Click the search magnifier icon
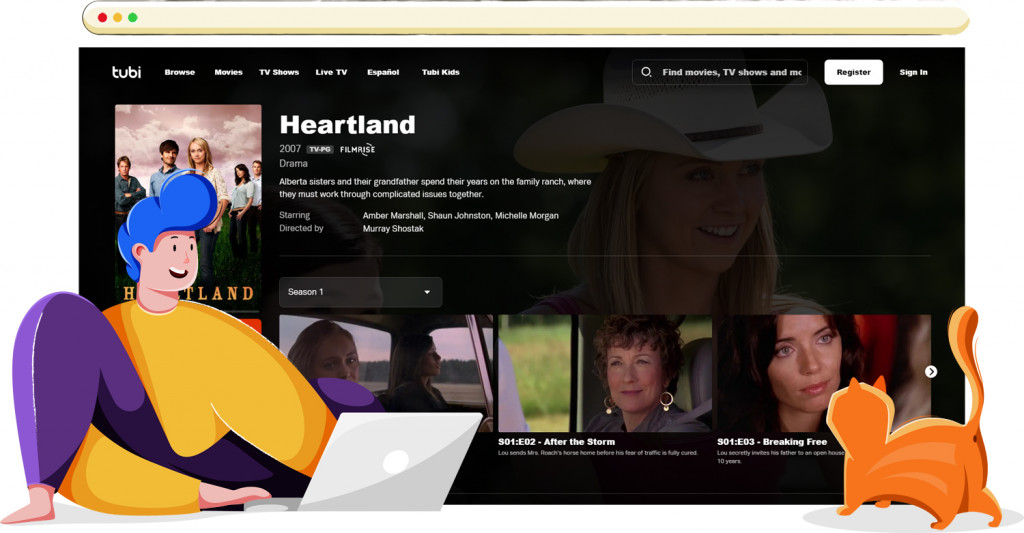1024x533 pixels. [646, 72]
